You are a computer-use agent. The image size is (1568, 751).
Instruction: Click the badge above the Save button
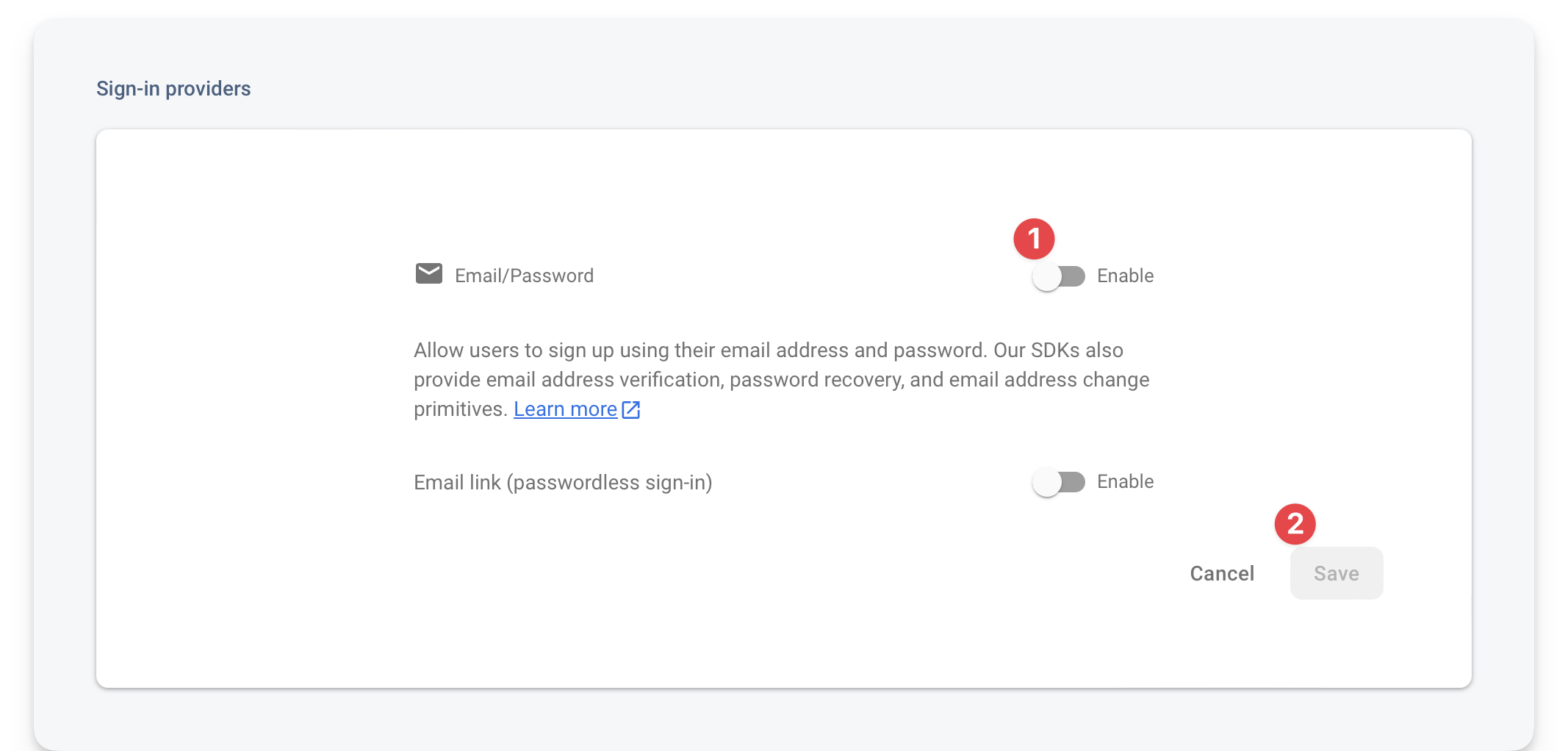(x=1297, y=524)
